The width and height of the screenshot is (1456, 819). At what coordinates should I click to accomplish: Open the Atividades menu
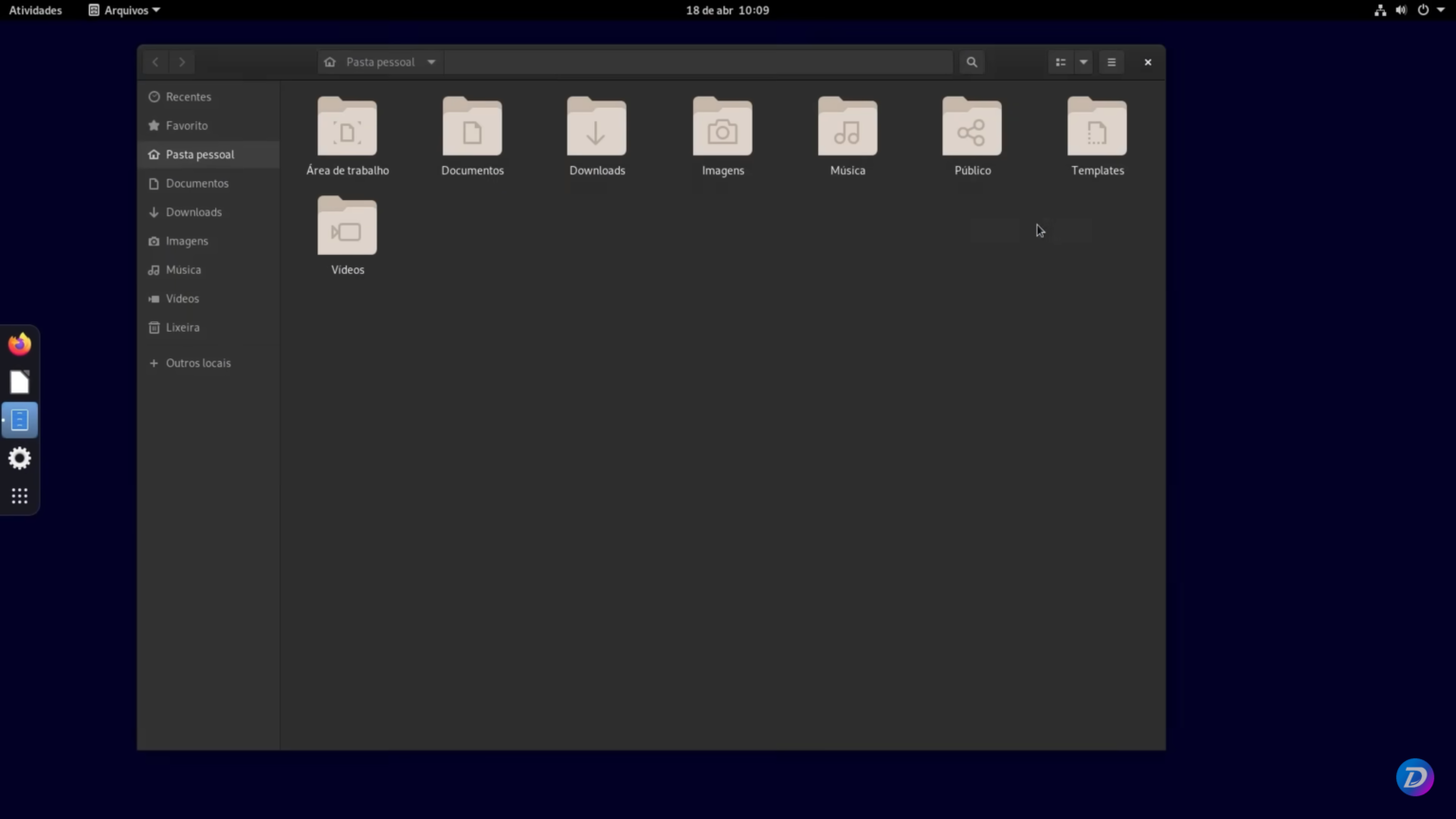point(35,10)
